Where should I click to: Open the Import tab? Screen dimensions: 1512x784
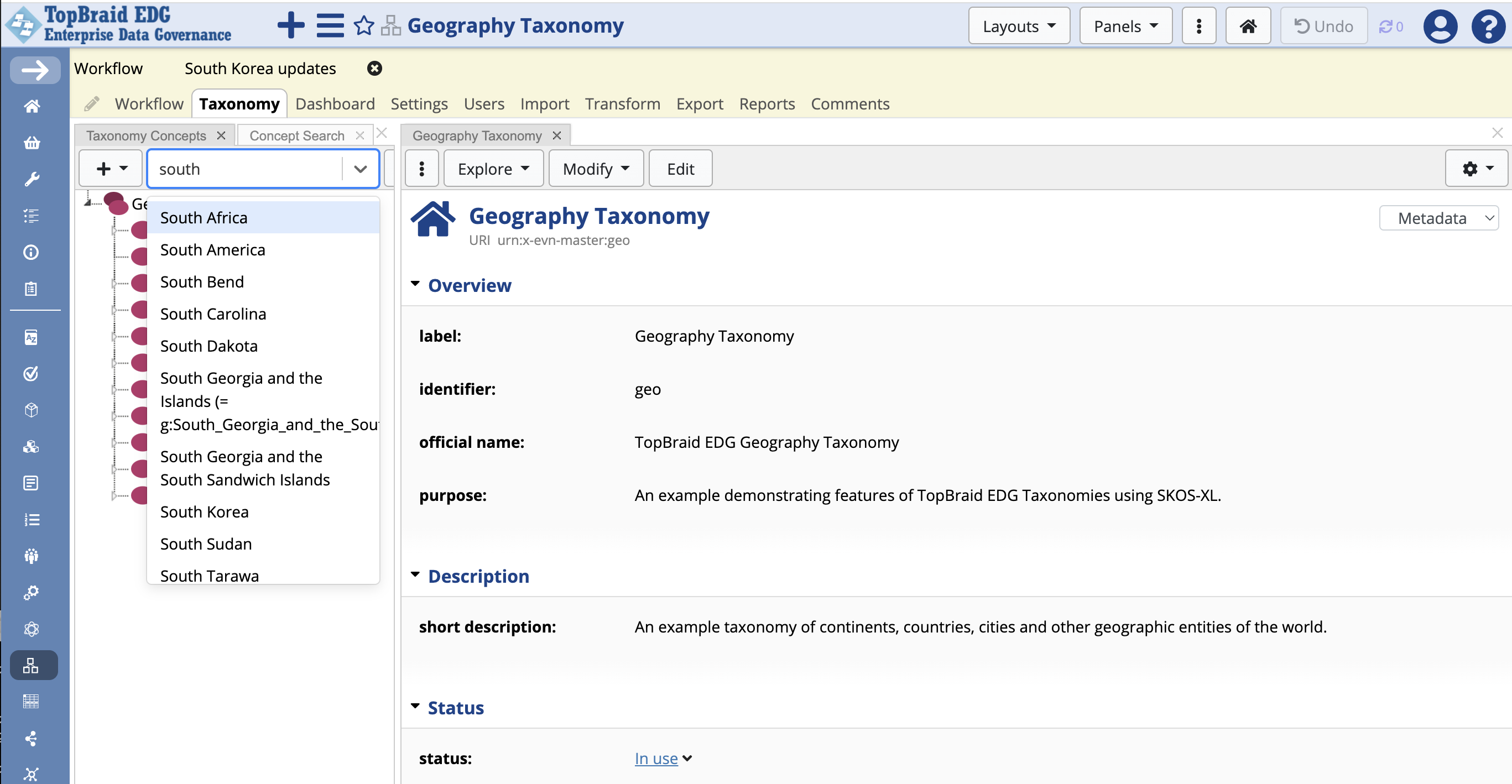[x=545, y=104]
